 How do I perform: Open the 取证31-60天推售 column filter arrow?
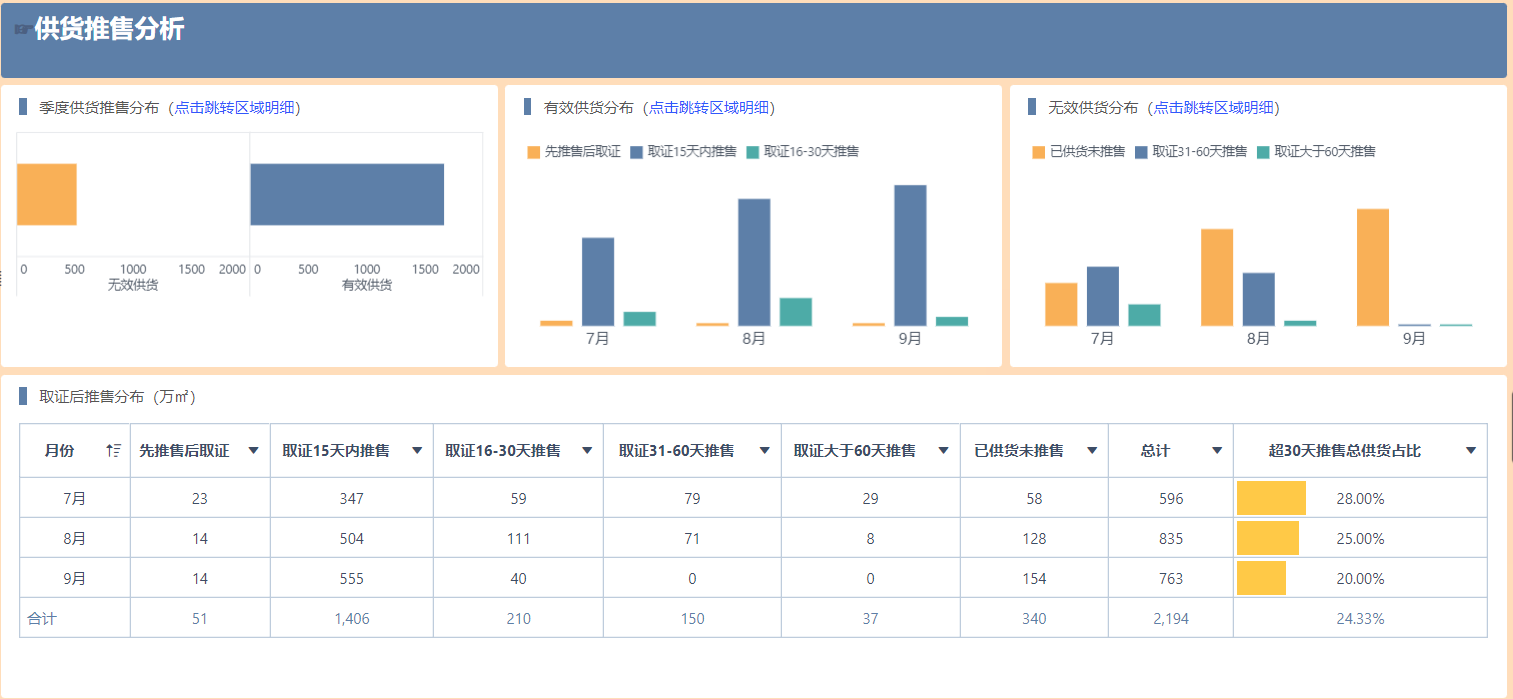click(x=765, y=451)
